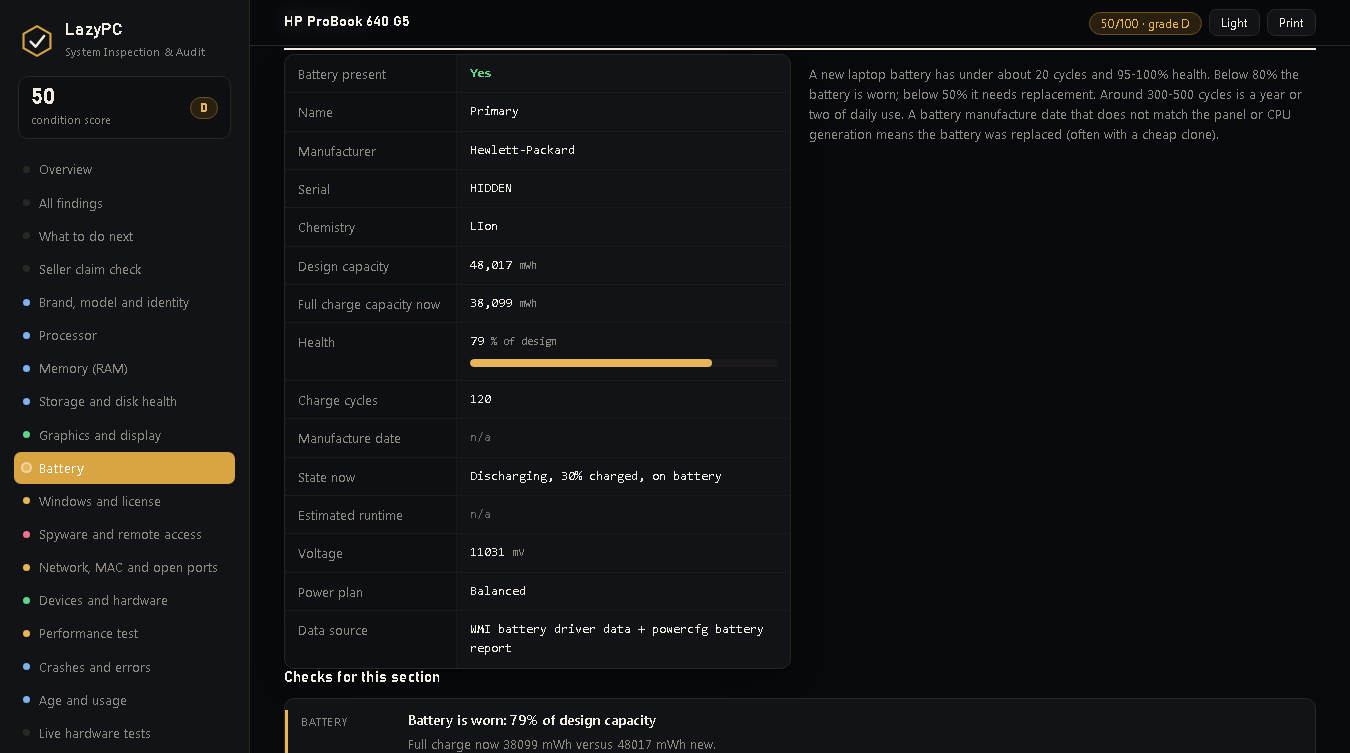Open Memory (RAM) section

coord(124,368)
